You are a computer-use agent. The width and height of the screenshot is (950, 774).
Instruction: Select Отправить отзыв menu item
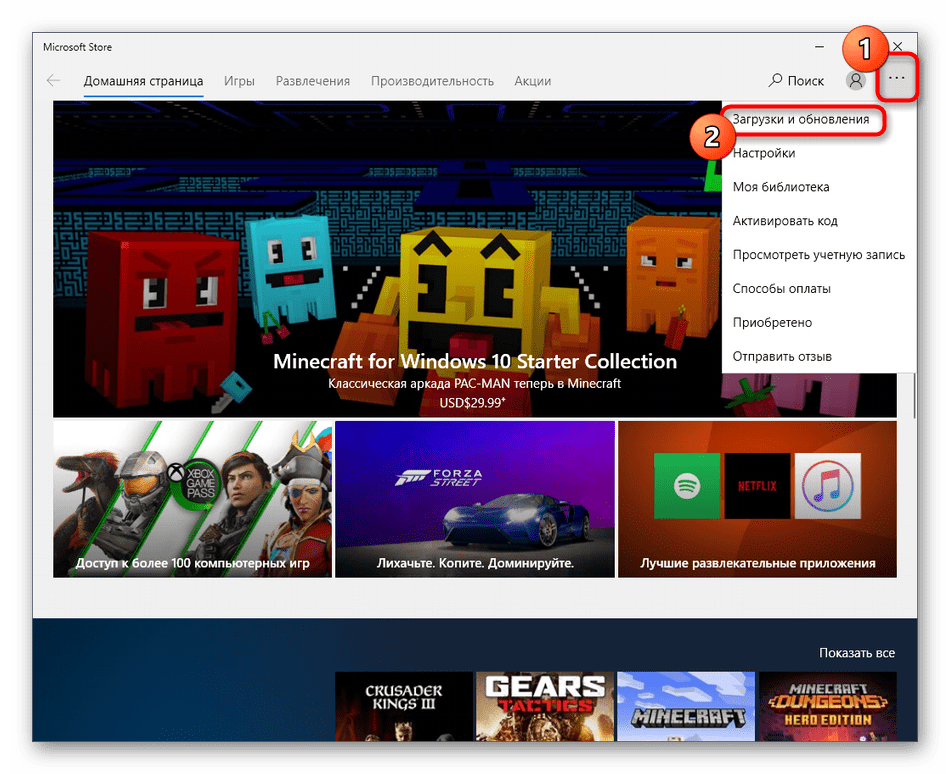[x=781, y=356]
